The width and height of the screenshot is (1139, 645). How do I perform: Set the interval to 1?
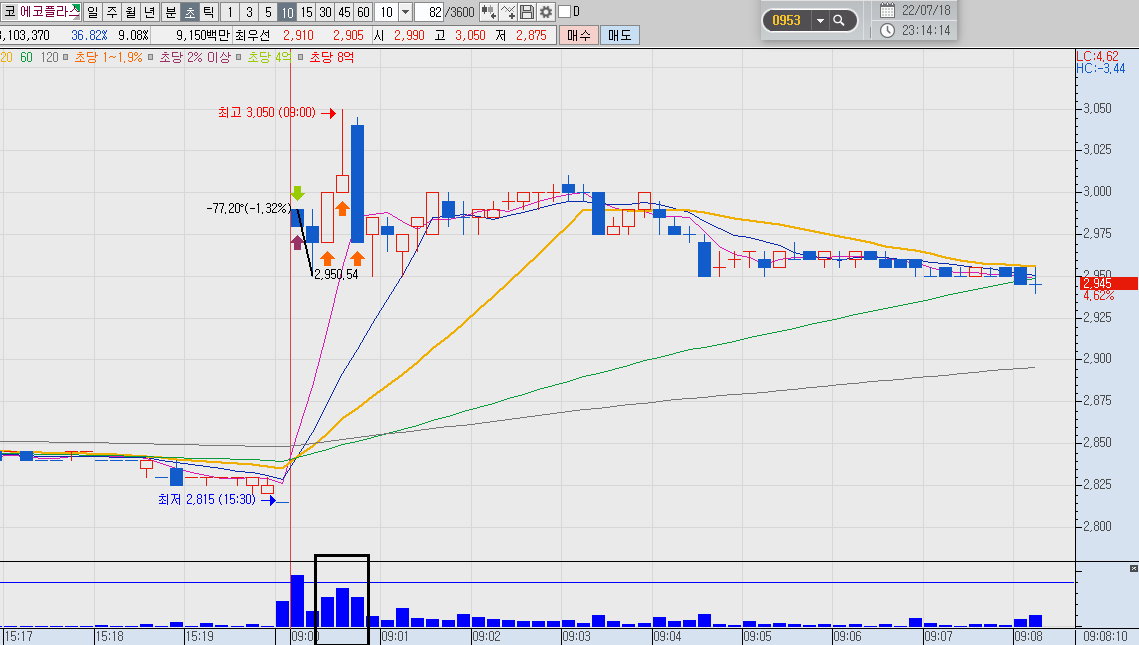point(230,12)
